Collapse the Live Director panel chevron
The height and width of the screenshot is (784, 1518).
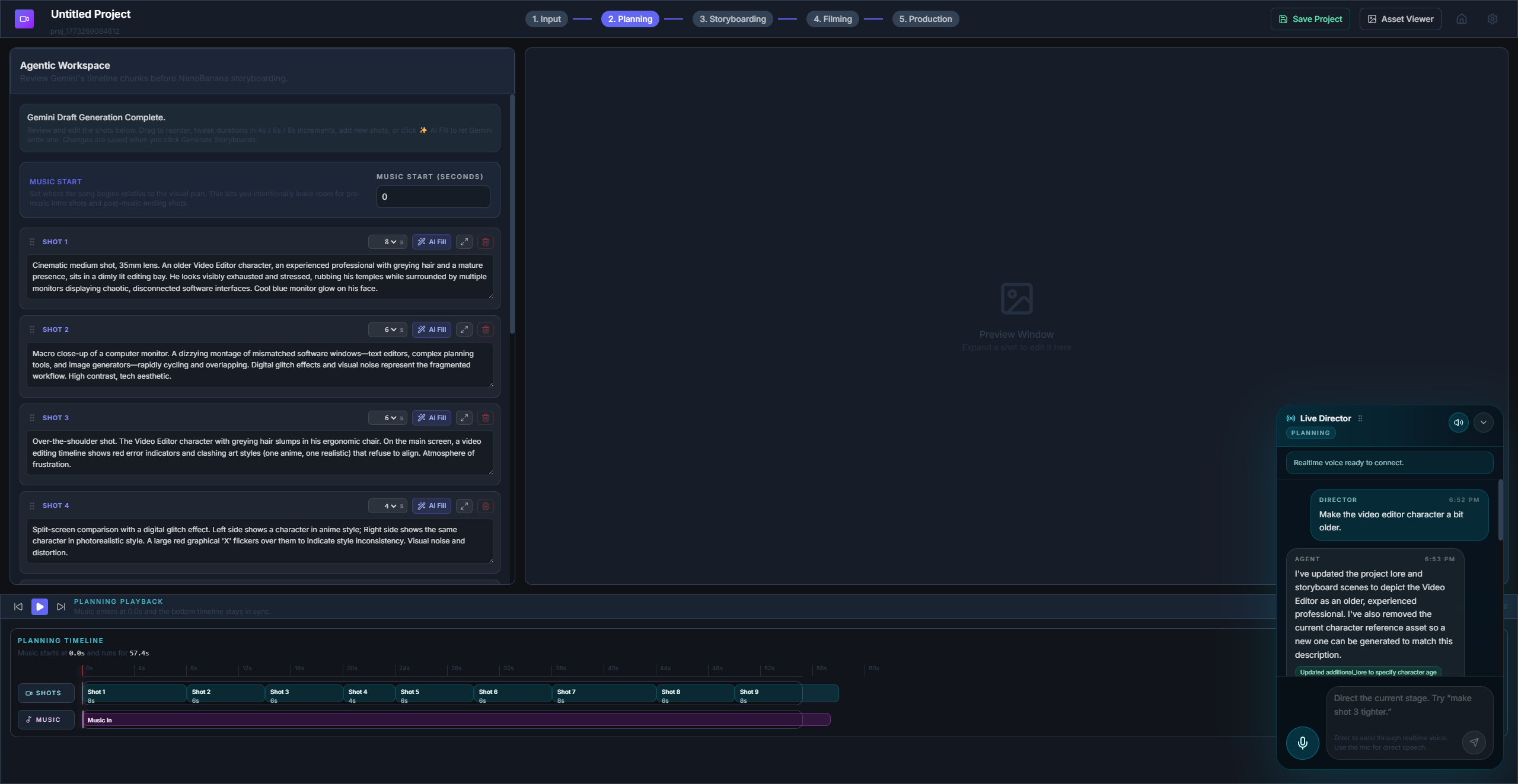1483,423
